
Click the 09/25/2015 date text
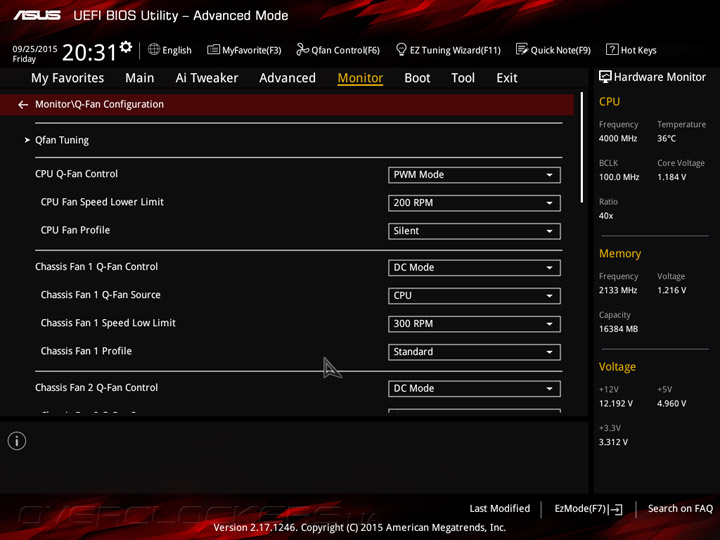(34, 49)
